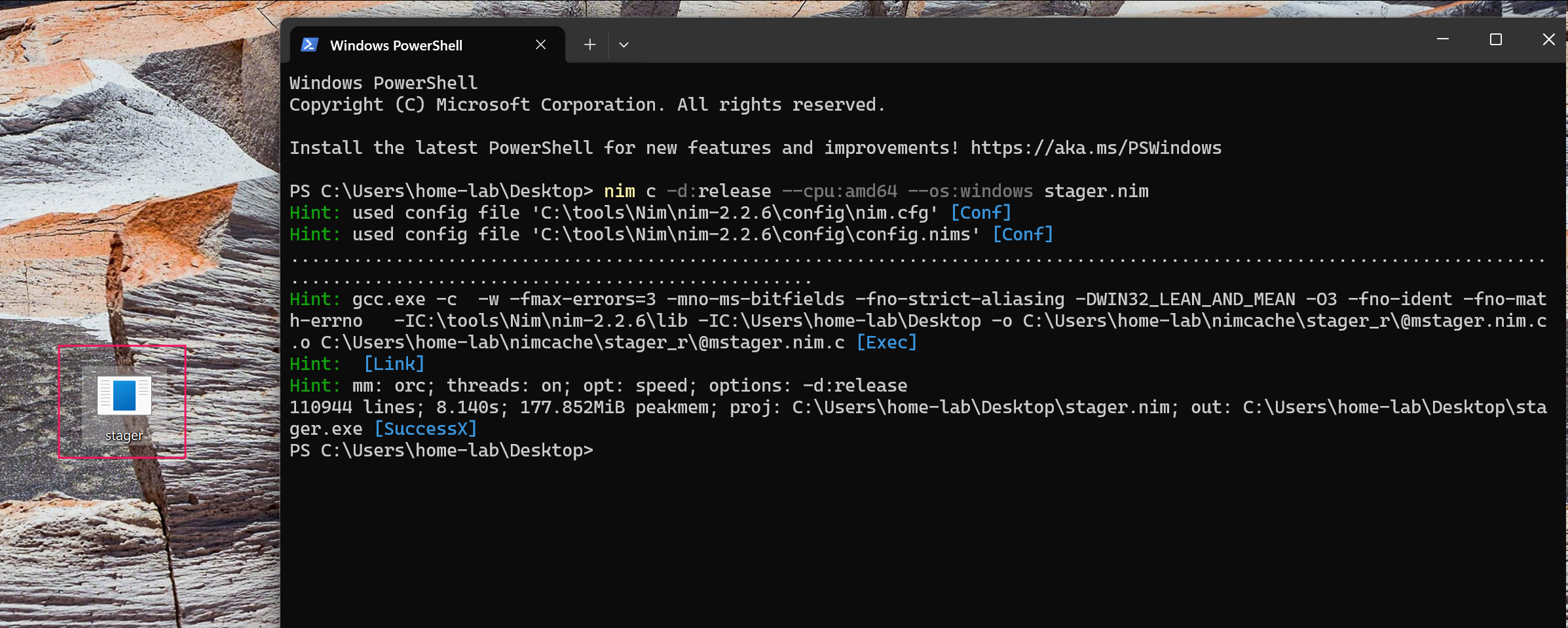Click the 'stager' label under desktop icon

pos(124,435)
